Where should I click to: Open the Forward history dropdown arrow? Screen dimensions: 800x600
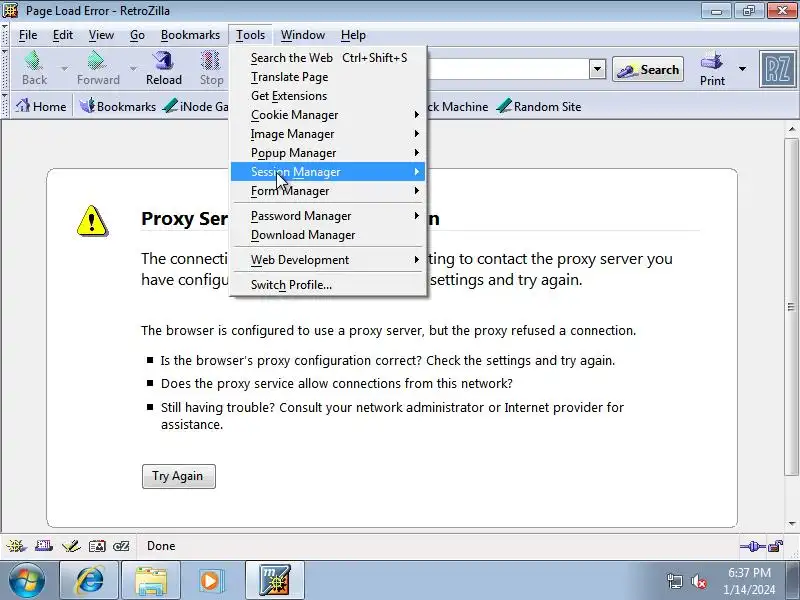[x=133, y=68]
